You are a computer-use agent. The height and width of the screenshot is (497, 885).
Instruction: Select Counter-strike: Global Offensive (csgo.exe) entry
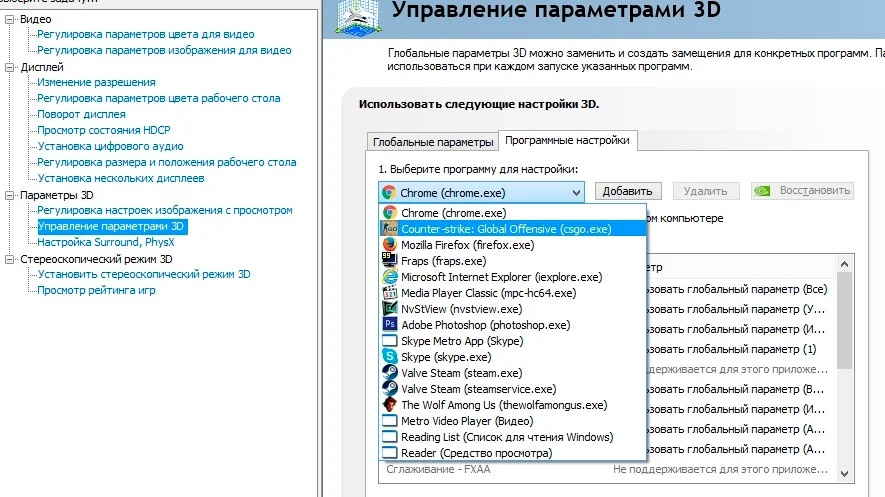pos(513,228)
